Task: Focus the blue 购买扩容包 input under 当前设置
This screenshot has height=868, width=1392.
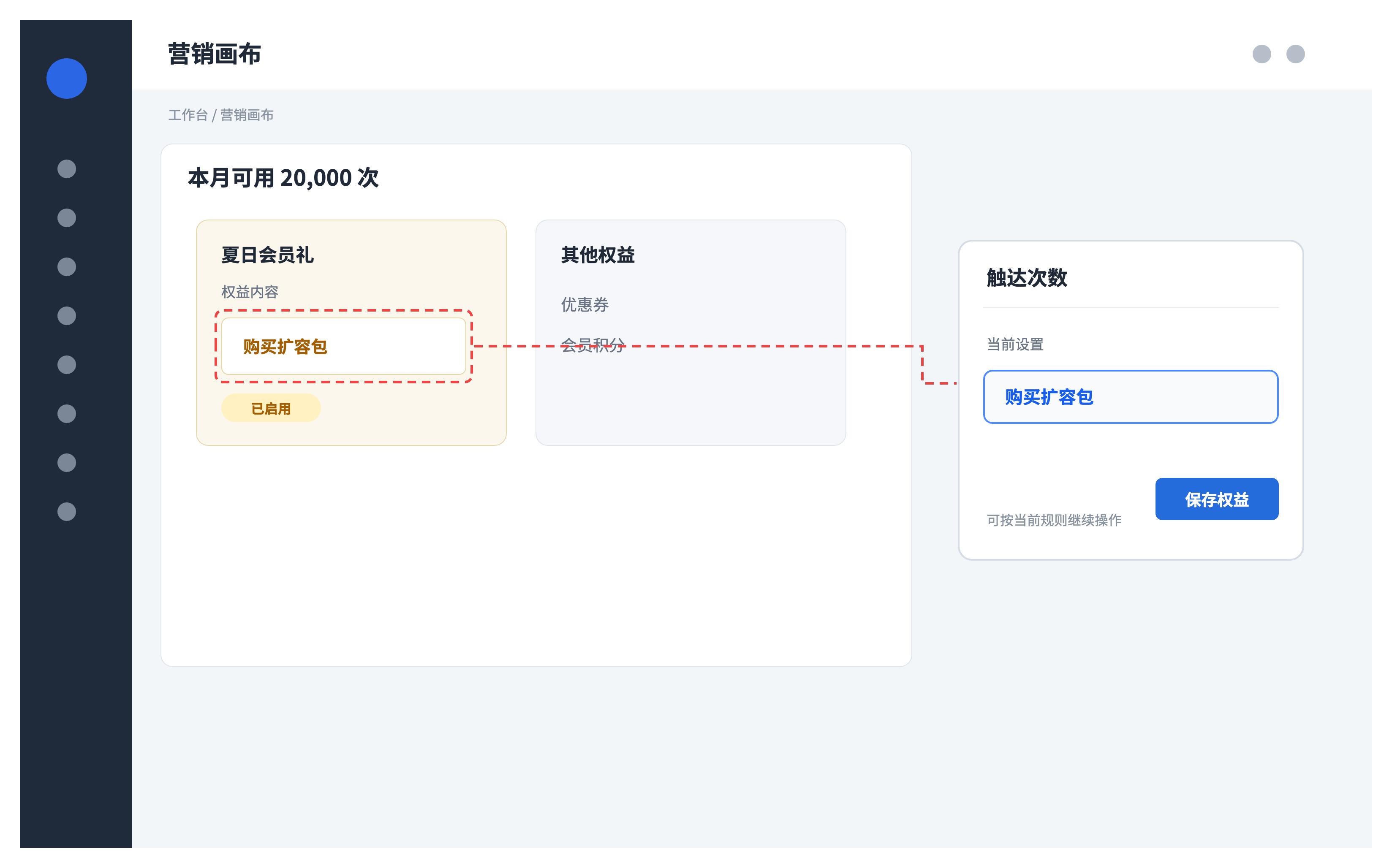Action: click(x=1131, y=397)
